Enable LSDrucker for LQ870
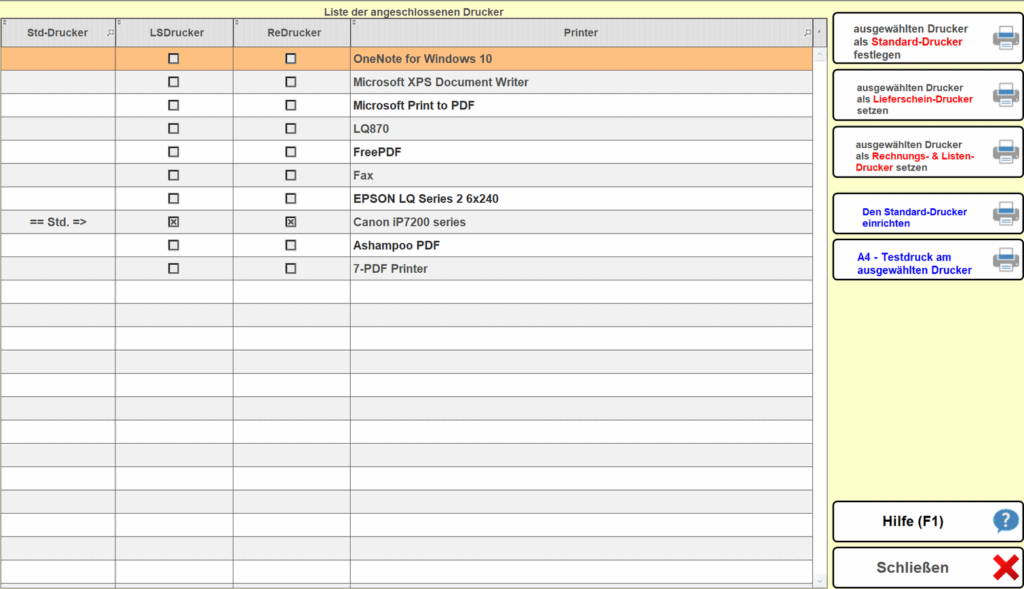This screenshot has width=1024, height=589. point(173,129)
